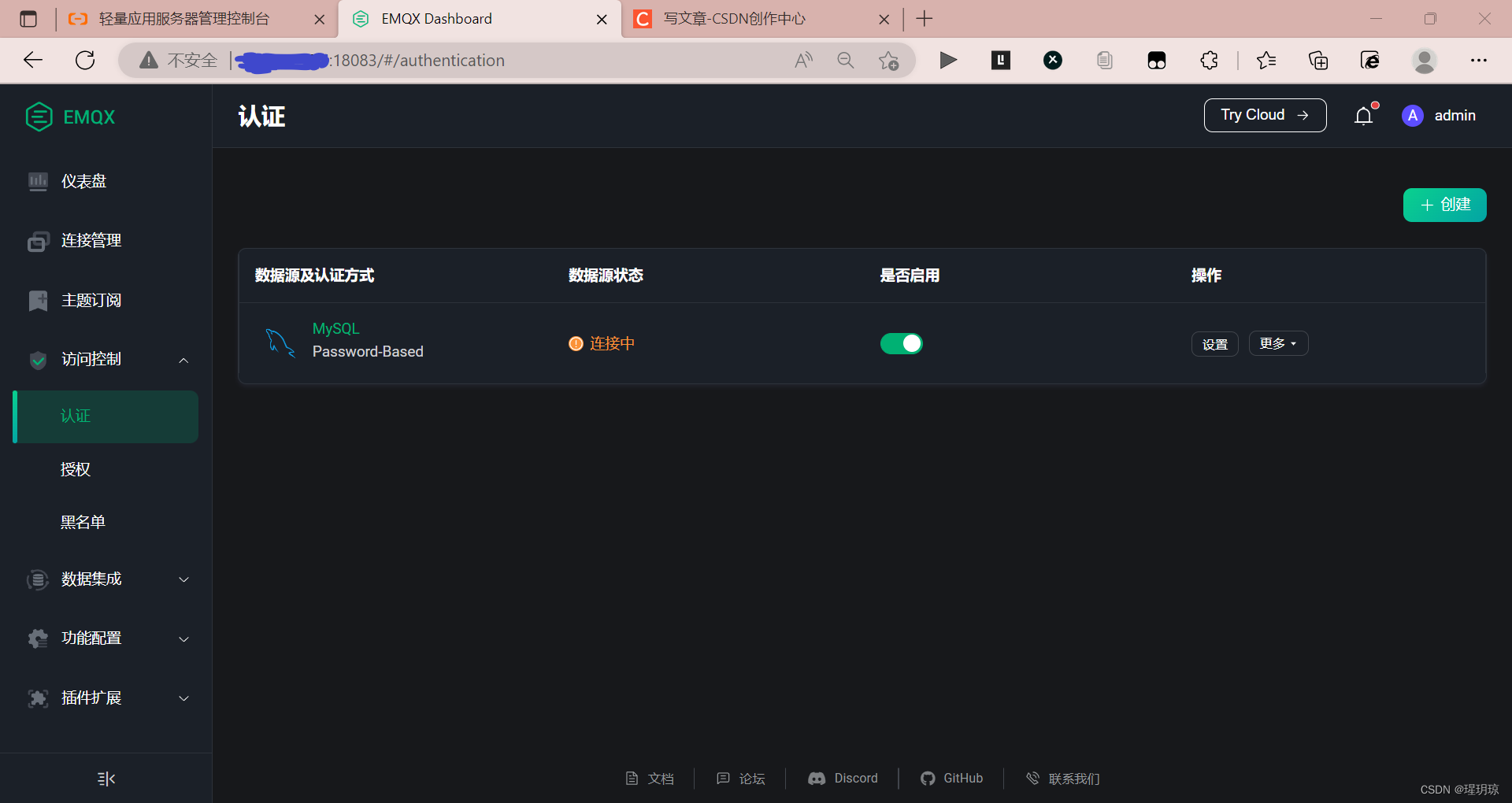This screenshot has height=803, width=1512.
Task: Click the Password-Based mechanism text
Action: click(368, 352)
